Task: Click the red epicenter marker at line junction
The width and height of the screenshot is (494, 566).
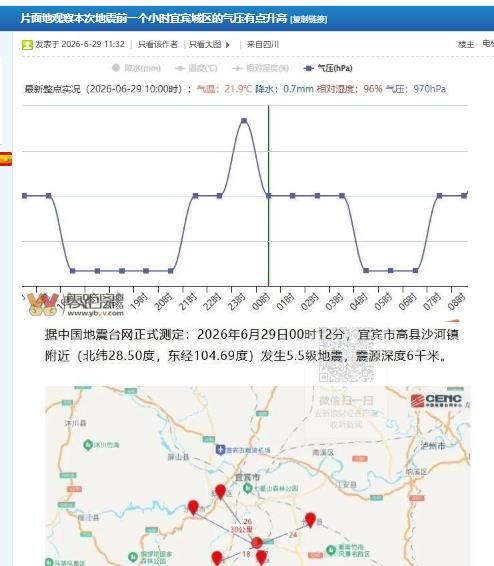Action: tap(257, 543)
